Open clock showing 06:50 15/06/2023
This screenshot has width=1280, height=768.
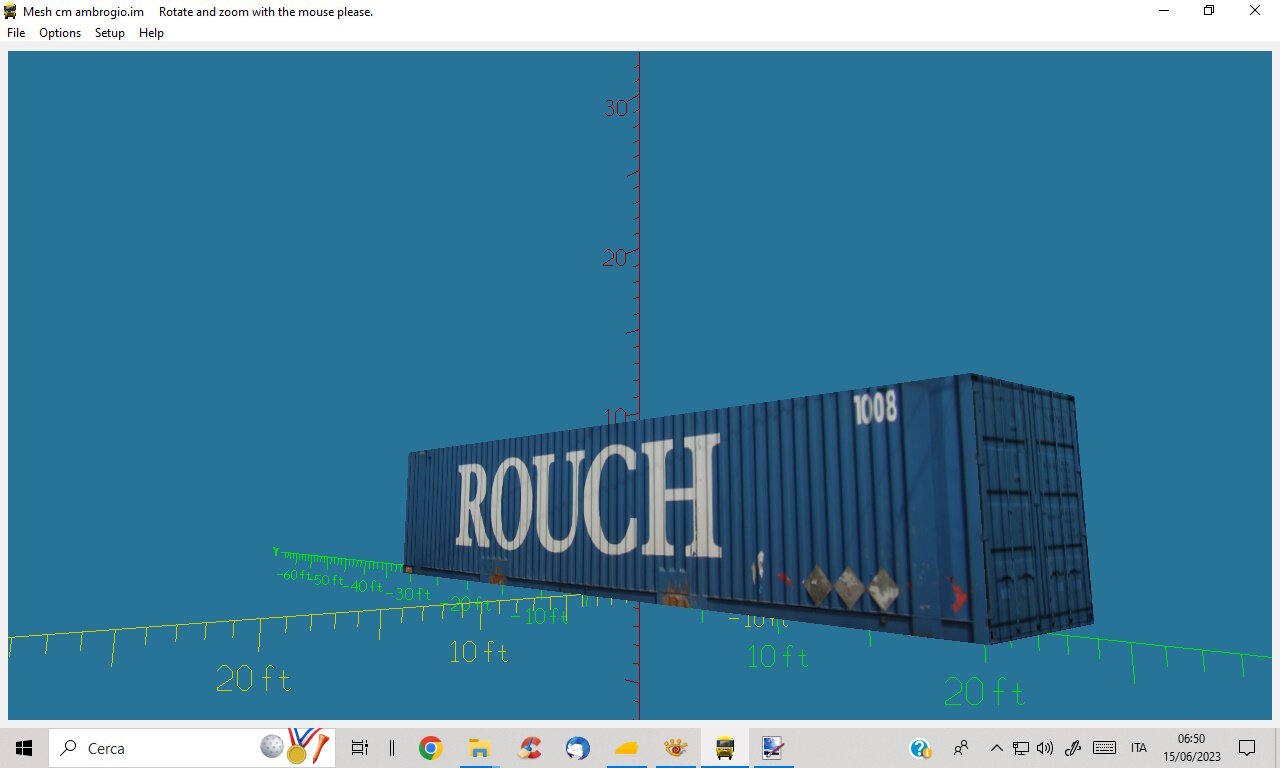(1191, 748)
